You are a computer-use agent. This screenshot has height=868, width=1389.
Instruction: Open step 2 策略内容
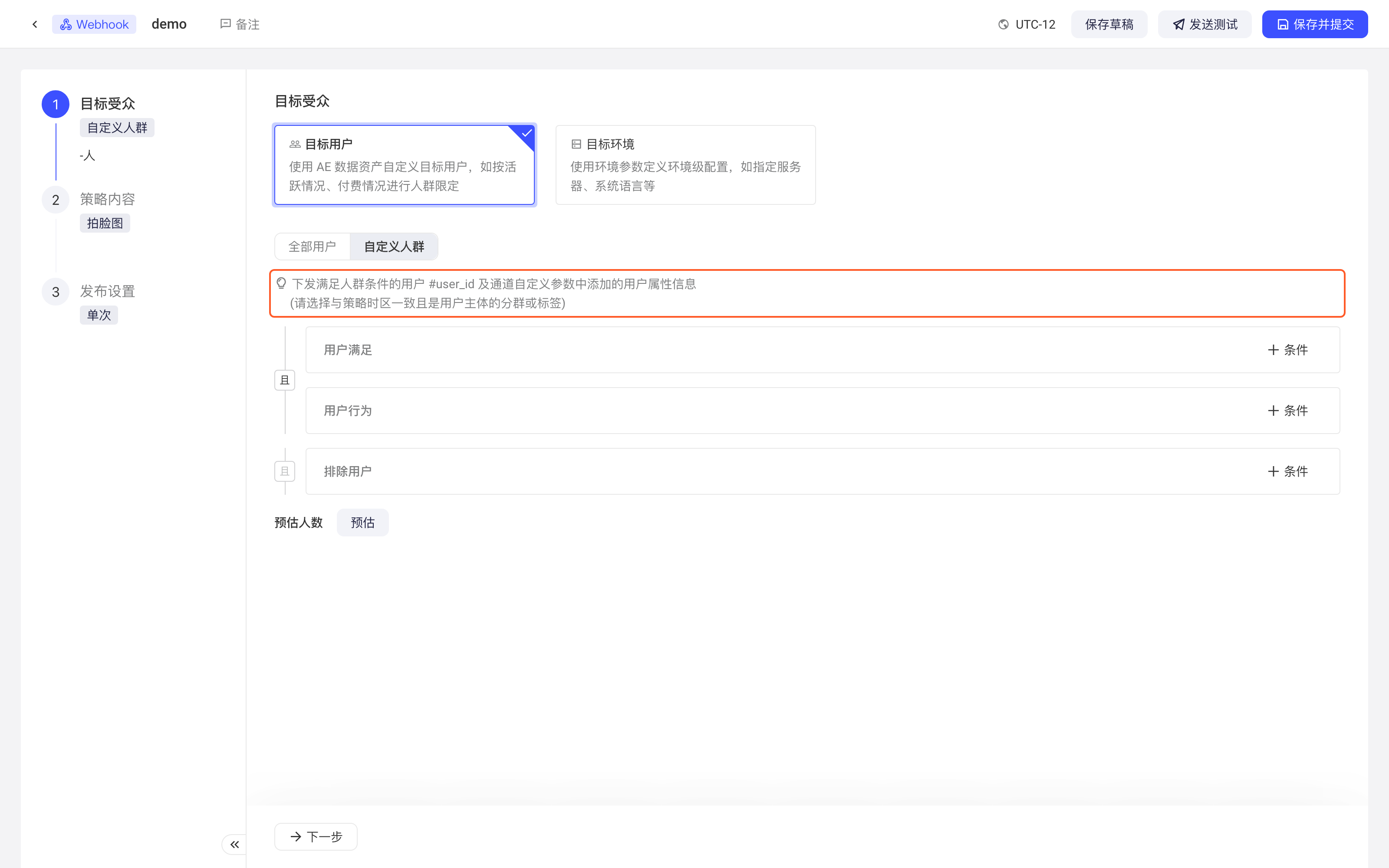[107, 199]
